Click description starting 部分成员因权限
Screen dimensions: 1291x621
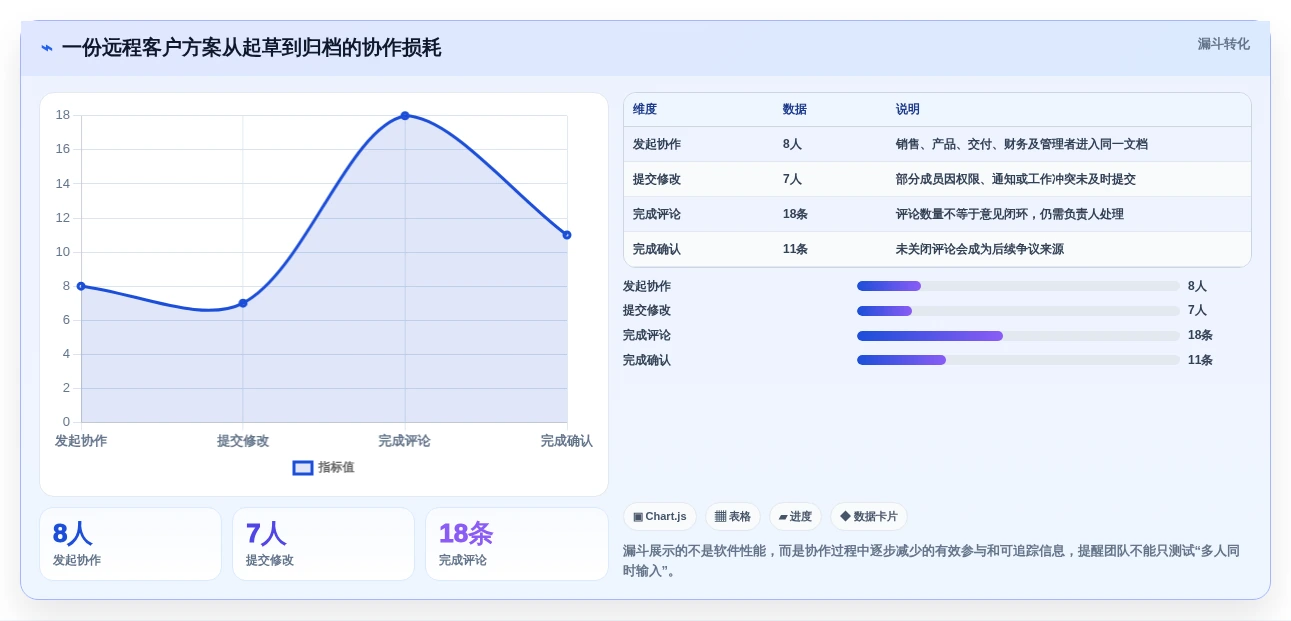pos(1016,180)
